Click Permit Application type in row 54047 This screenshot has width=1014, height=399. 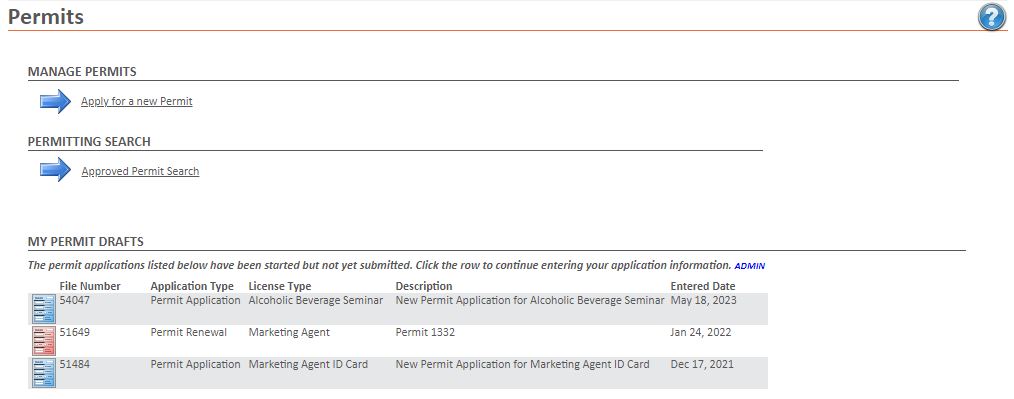click(x=195, y=300)
